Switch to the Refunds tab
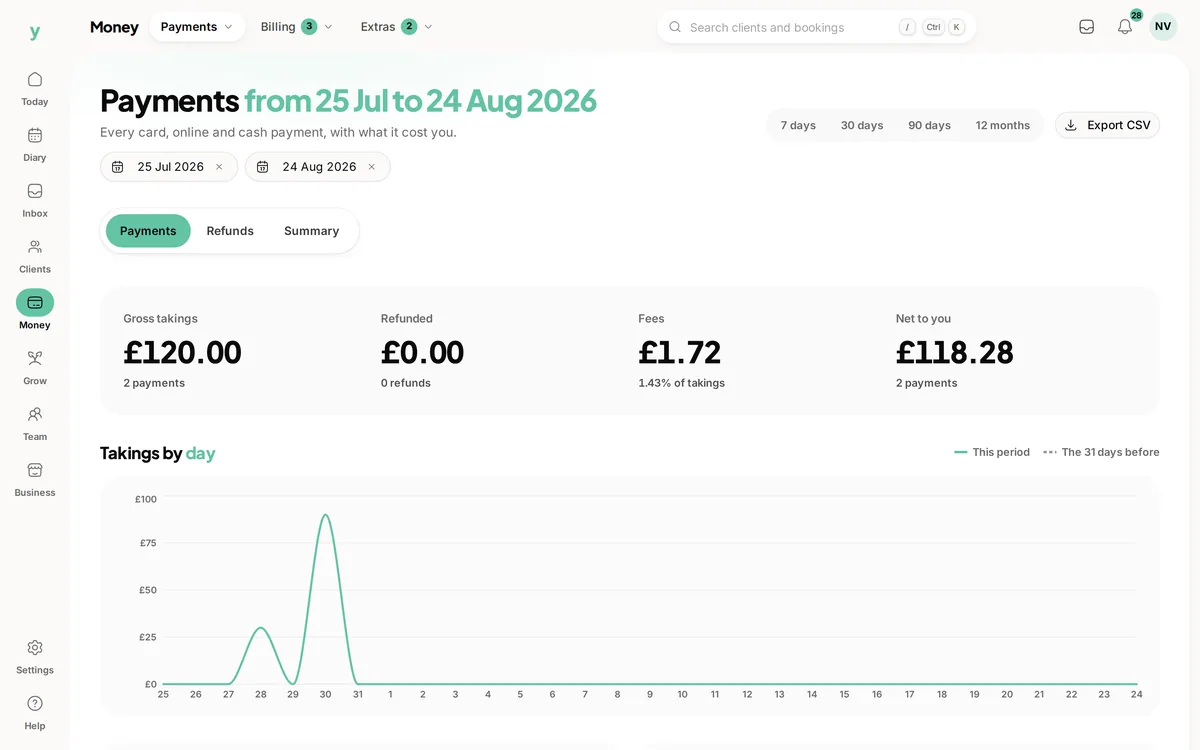The image size is (1200, 750). tap(230, 231)
